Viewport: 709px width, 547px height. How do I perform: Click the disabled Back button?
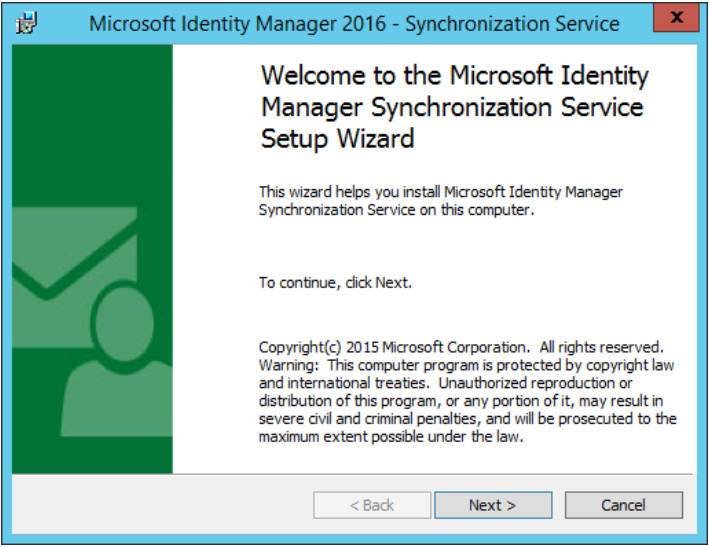click(x=372, y=505)
